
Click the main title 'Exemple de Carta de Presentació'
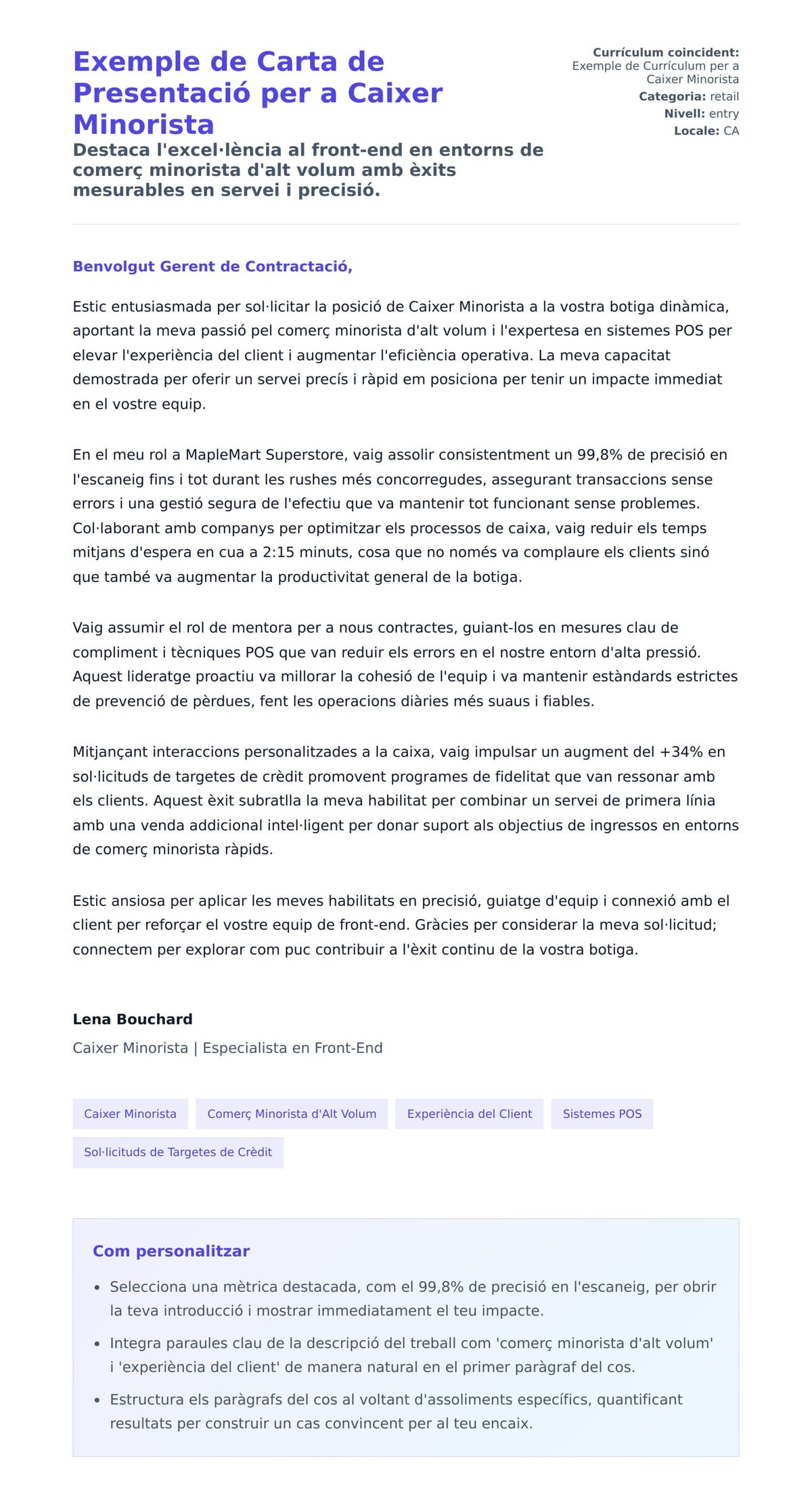point(258,93)
